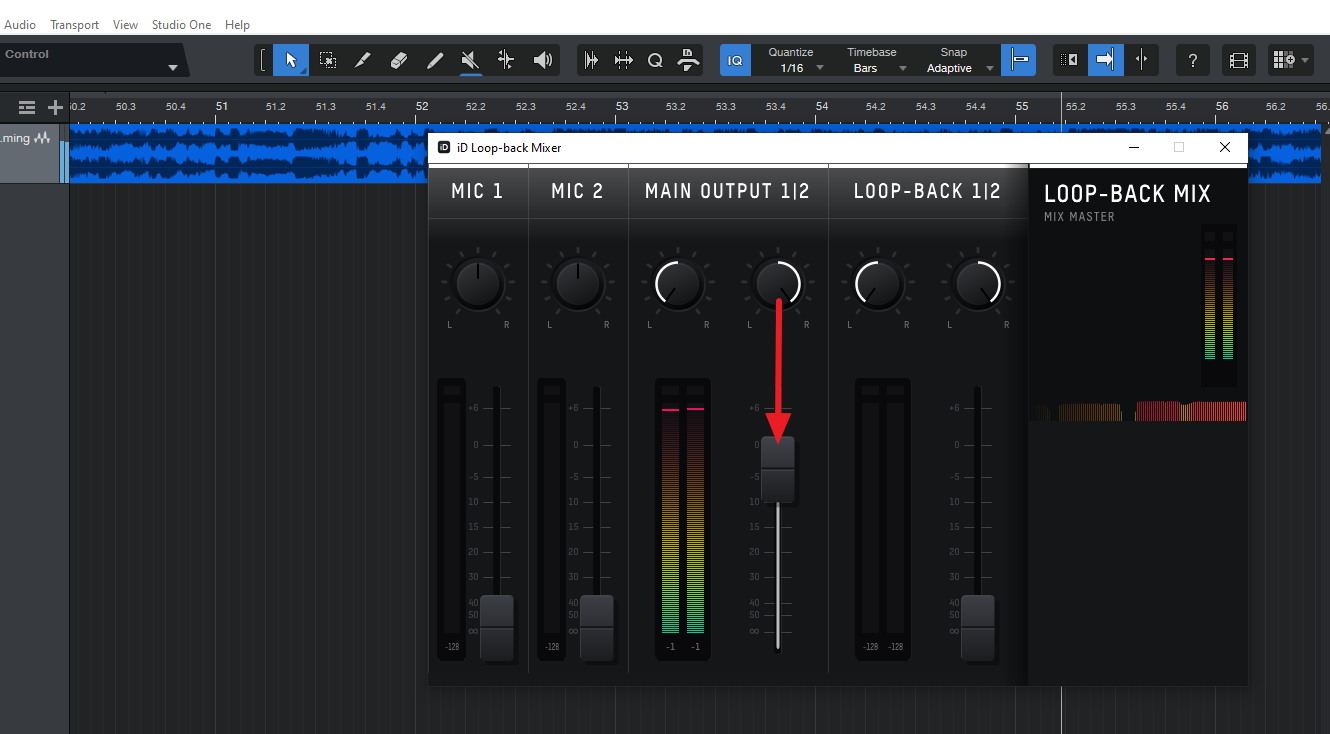Toggle Snap to grid button
1330x734 pixels.
[x=1020, y=61]
